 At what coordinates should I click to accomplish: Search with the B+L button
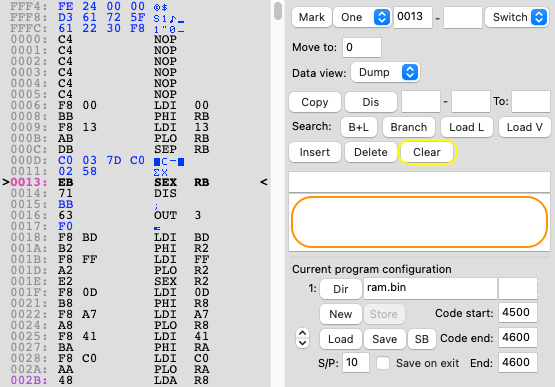(x=359, y=127)
